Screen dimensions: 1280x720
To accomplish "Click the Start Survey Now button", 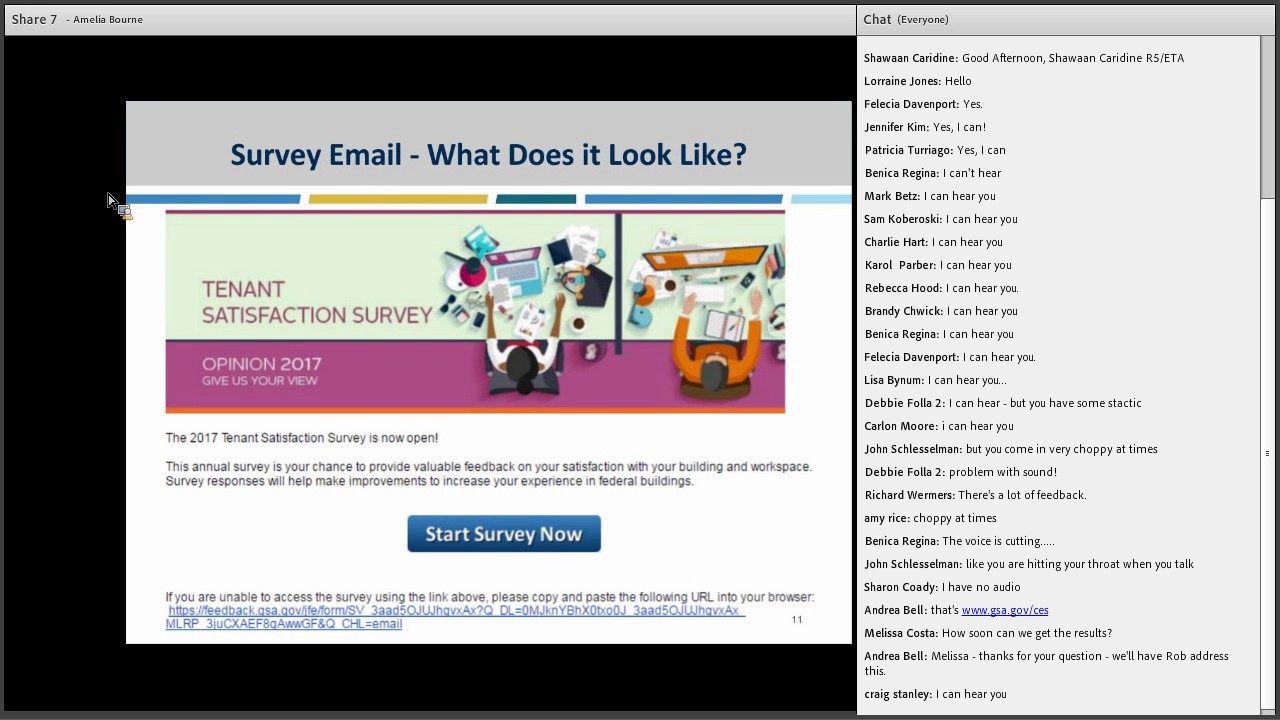I will [x=504, y=534].
